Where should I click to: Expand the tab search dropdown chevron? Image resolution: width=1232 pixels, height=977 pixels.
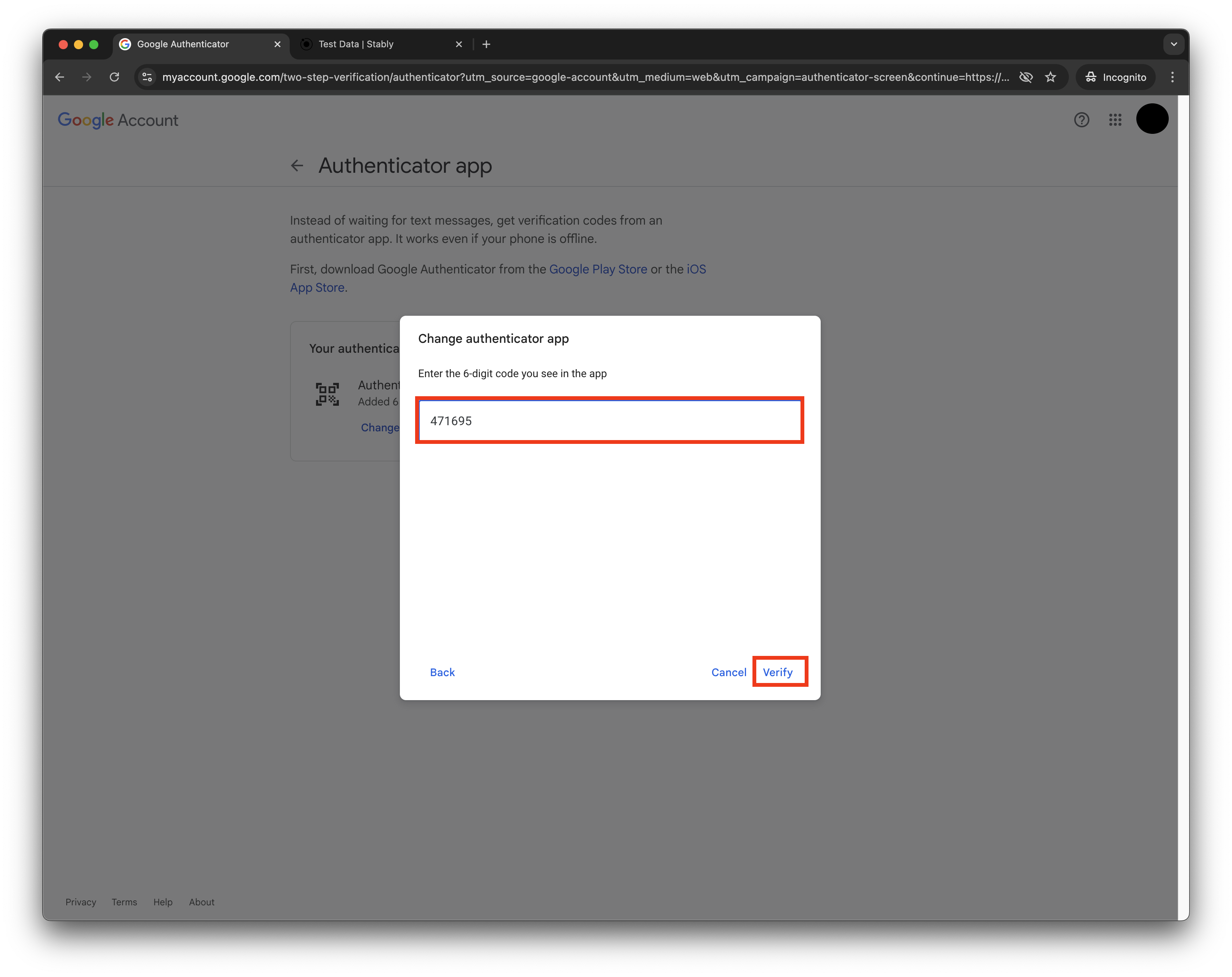point(1173,44)
